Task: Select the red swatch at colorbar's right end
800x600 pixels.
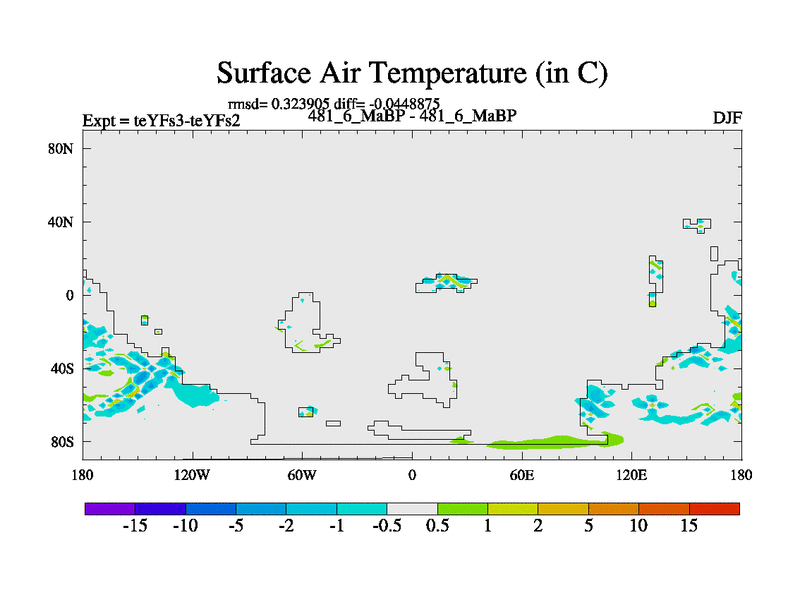Action: coord(714,508)
